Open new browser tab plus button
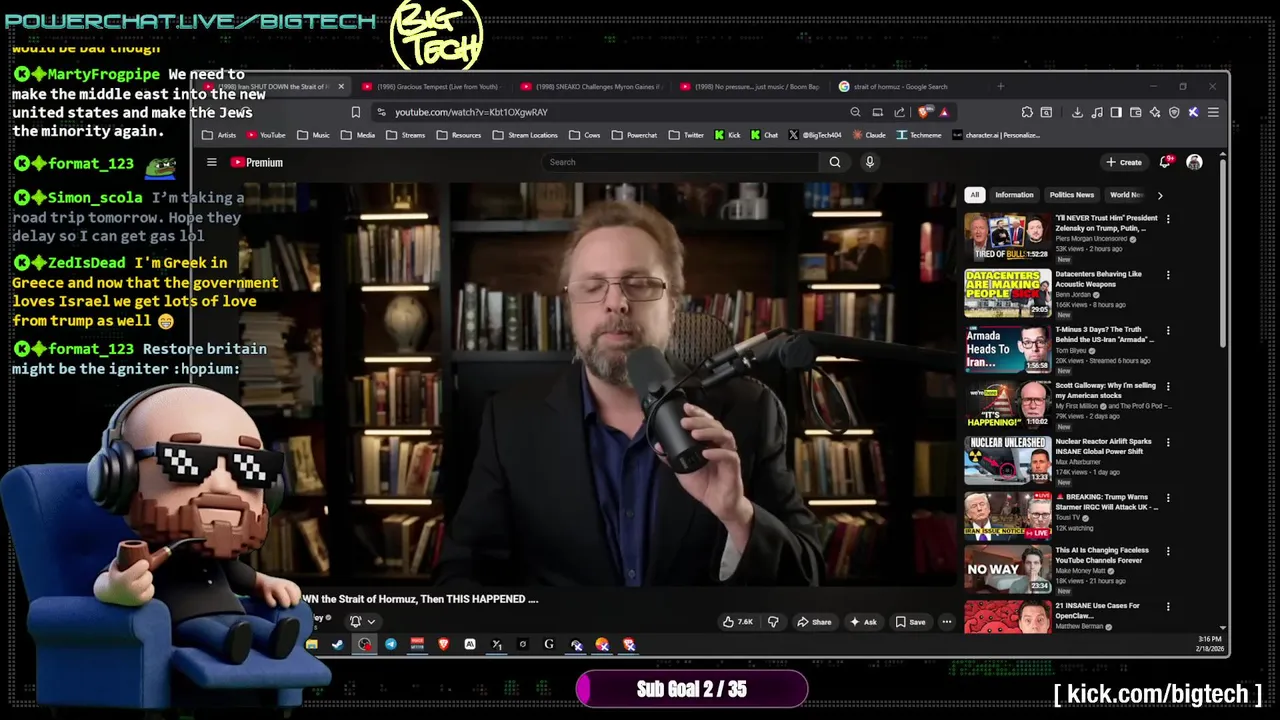This screenshot has width=1280, height=720. pos(1000,87)
